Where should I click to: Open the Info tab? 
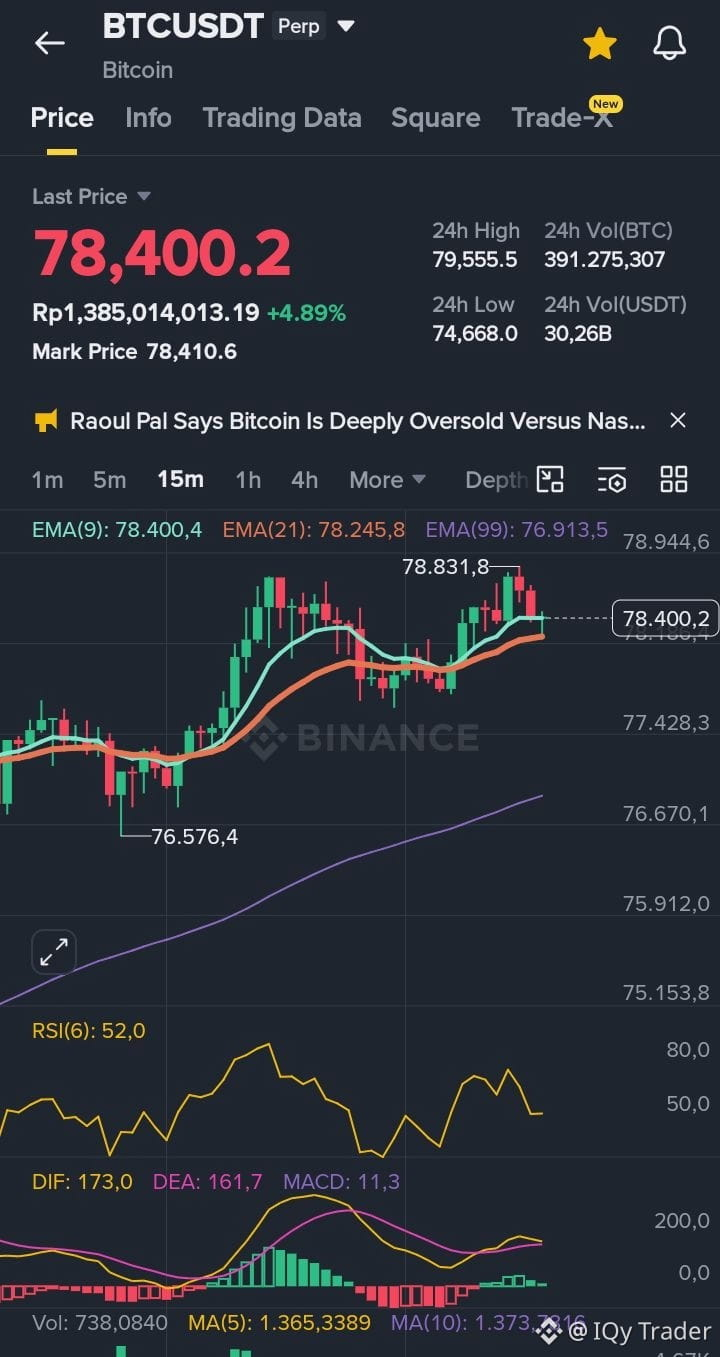(148, 118)
